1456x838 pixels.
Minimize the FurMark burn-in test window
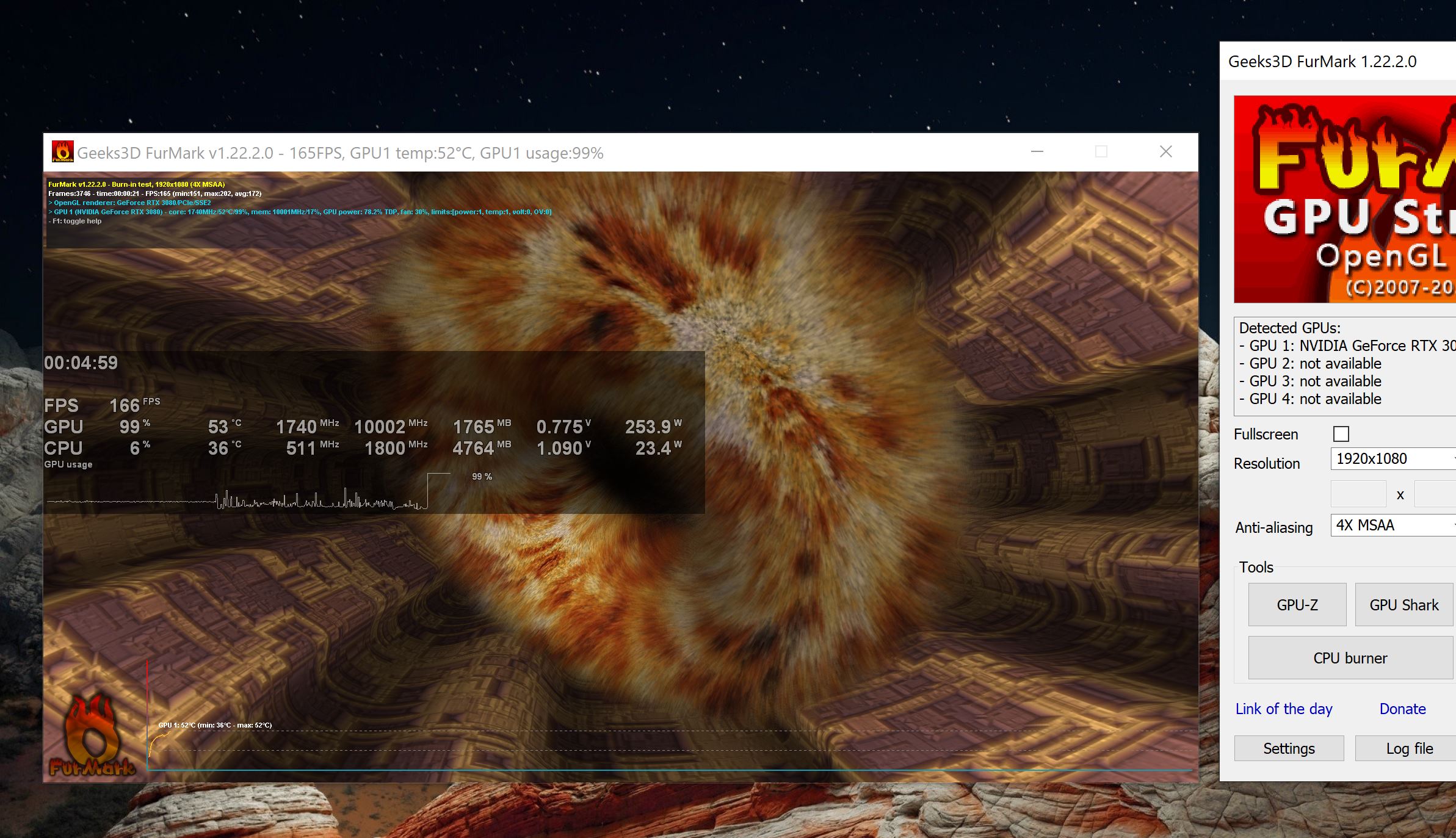pyautogui.click(x=1037, y=152)
